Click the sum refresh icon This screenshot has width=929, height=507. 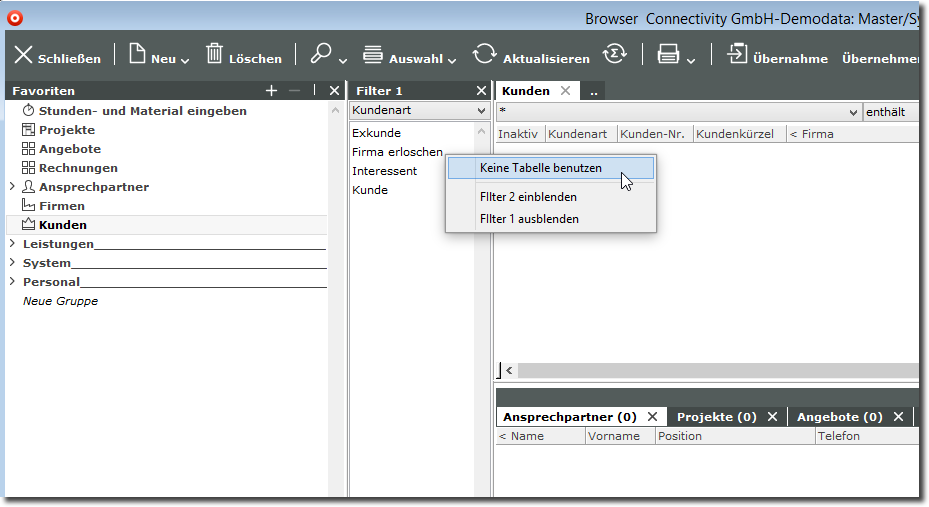pyautogui.click(x=614, y=56)
